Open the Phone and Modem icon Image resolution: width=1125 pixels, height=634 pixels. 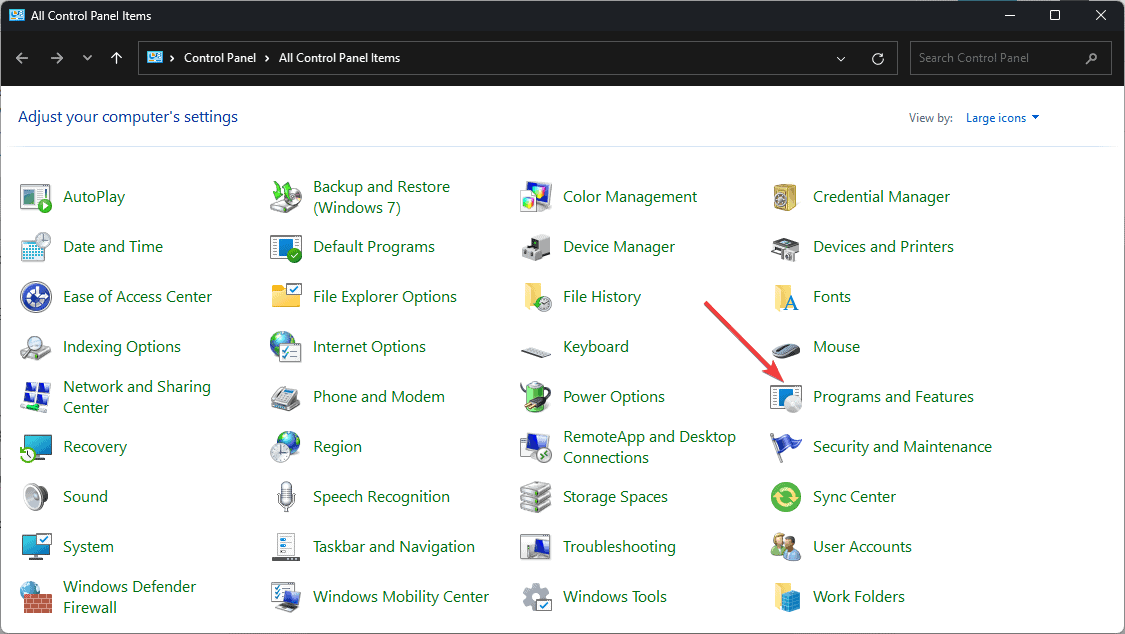tap(286, 397)
